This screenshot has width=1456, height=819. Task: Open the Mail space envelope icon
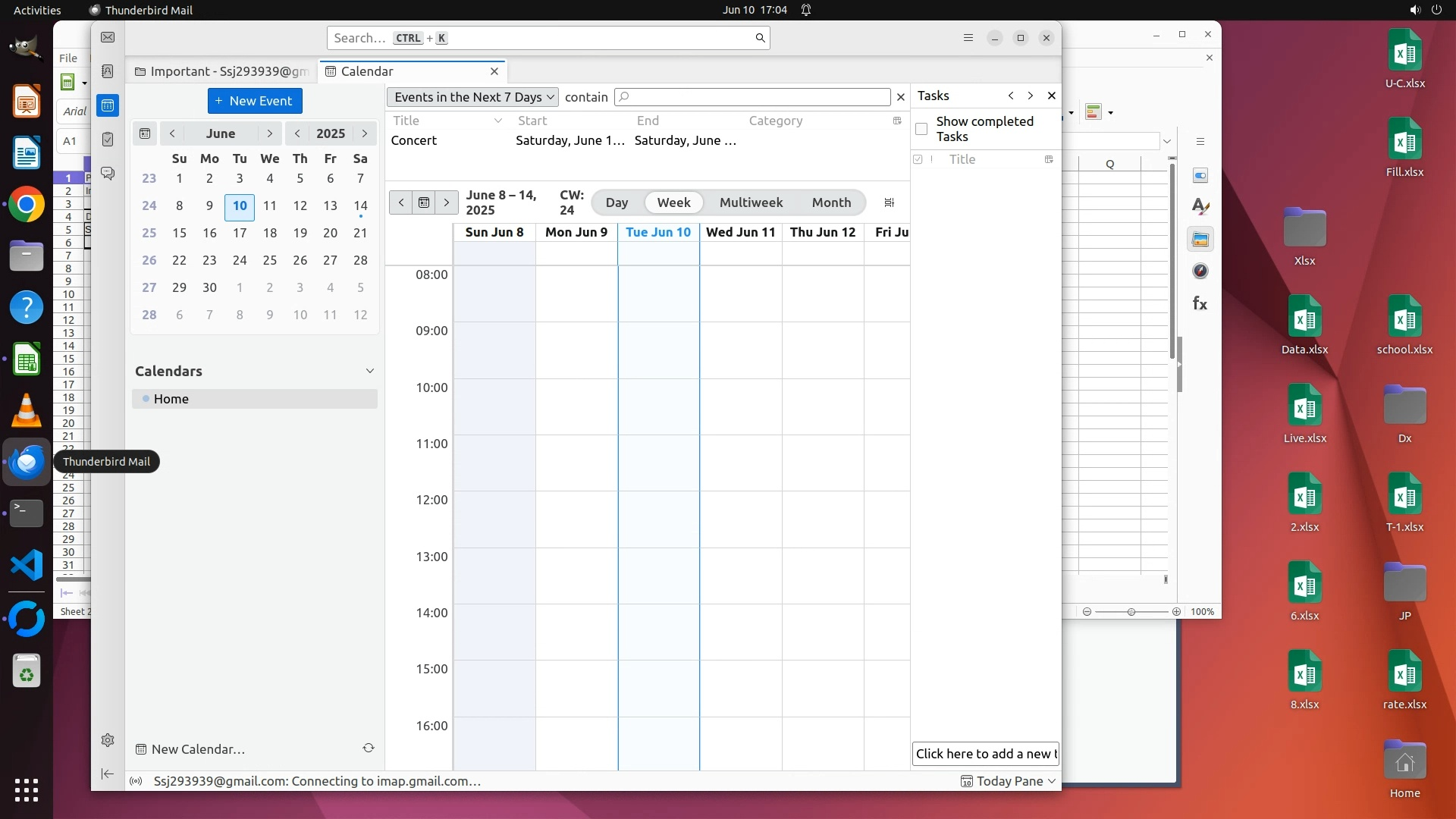(x=108, y=38)
